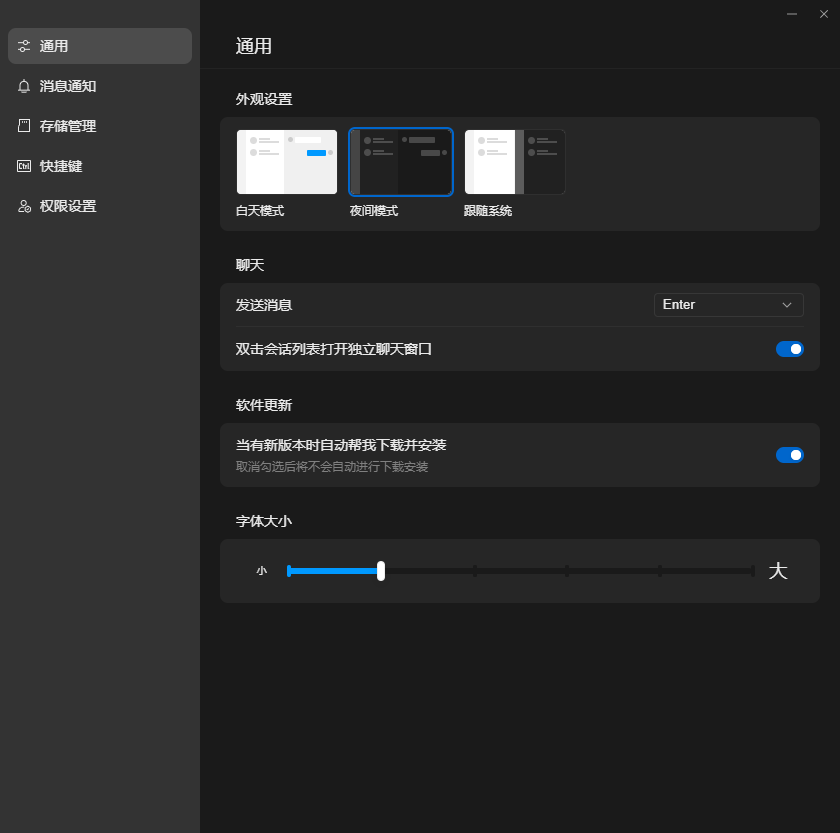Choose the 白天模式 label
The image size is (840, 833).
[260, 211]
